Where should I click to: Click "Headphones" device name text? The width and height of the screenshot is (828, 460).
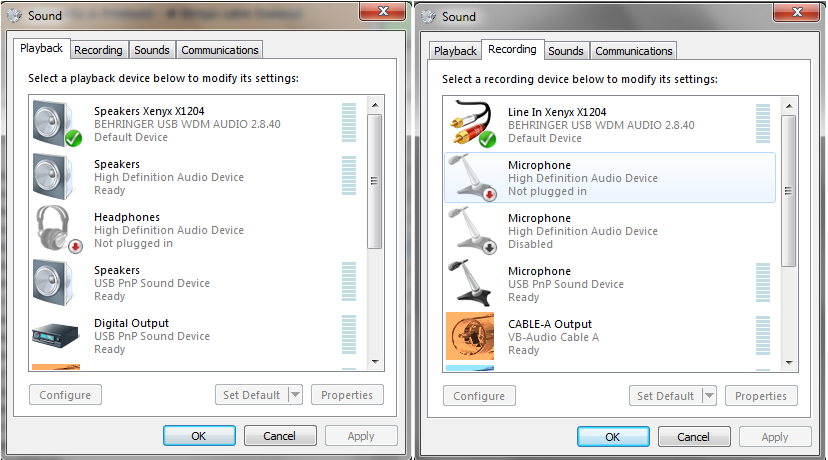pos(127,217)
